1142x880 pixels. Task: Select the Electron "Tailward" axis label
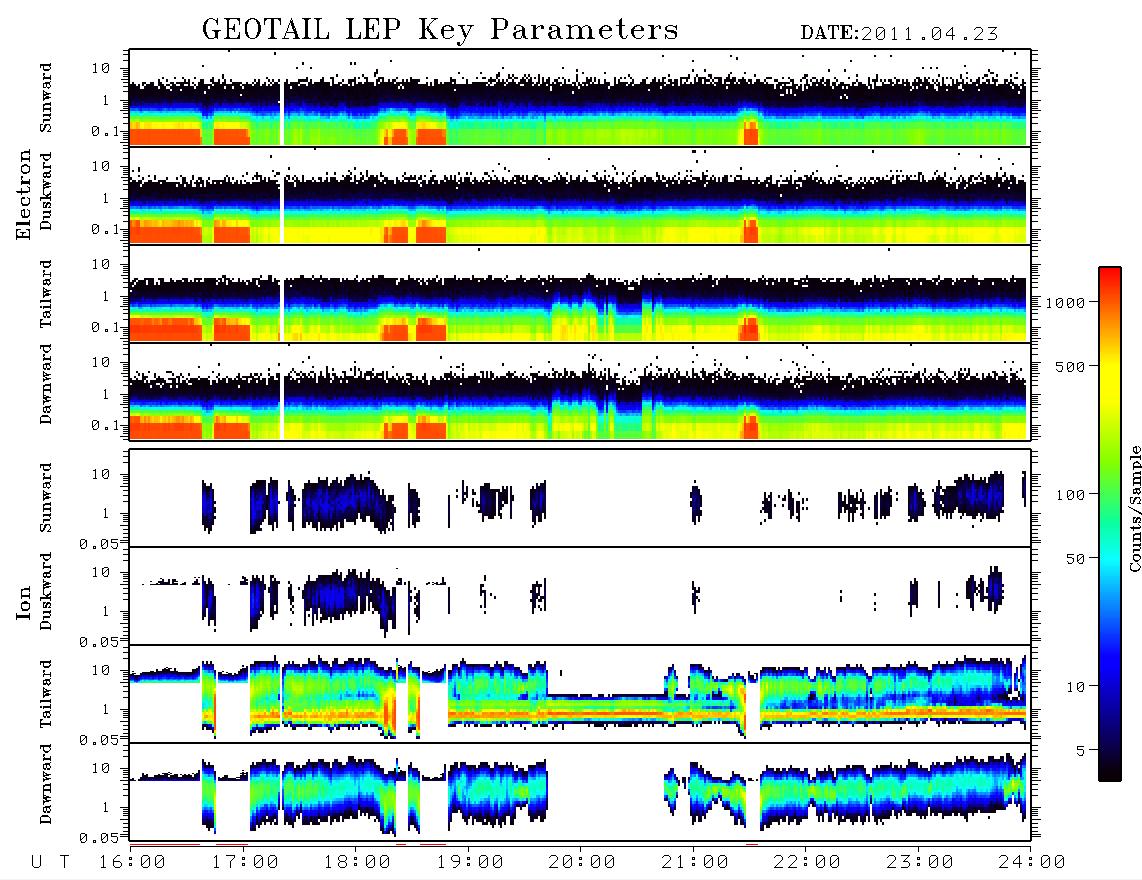[x=46, y=294]
